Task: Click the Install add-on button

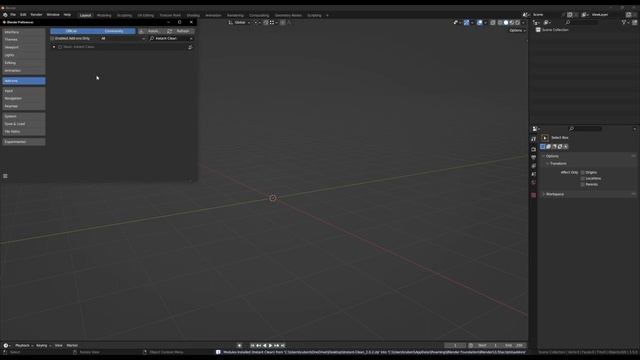Action: tap(151, 31)
